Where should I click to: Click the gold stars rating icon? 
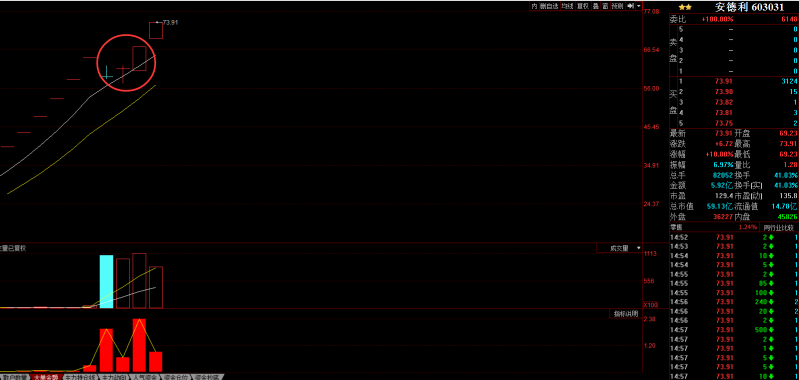coord(685,7)
